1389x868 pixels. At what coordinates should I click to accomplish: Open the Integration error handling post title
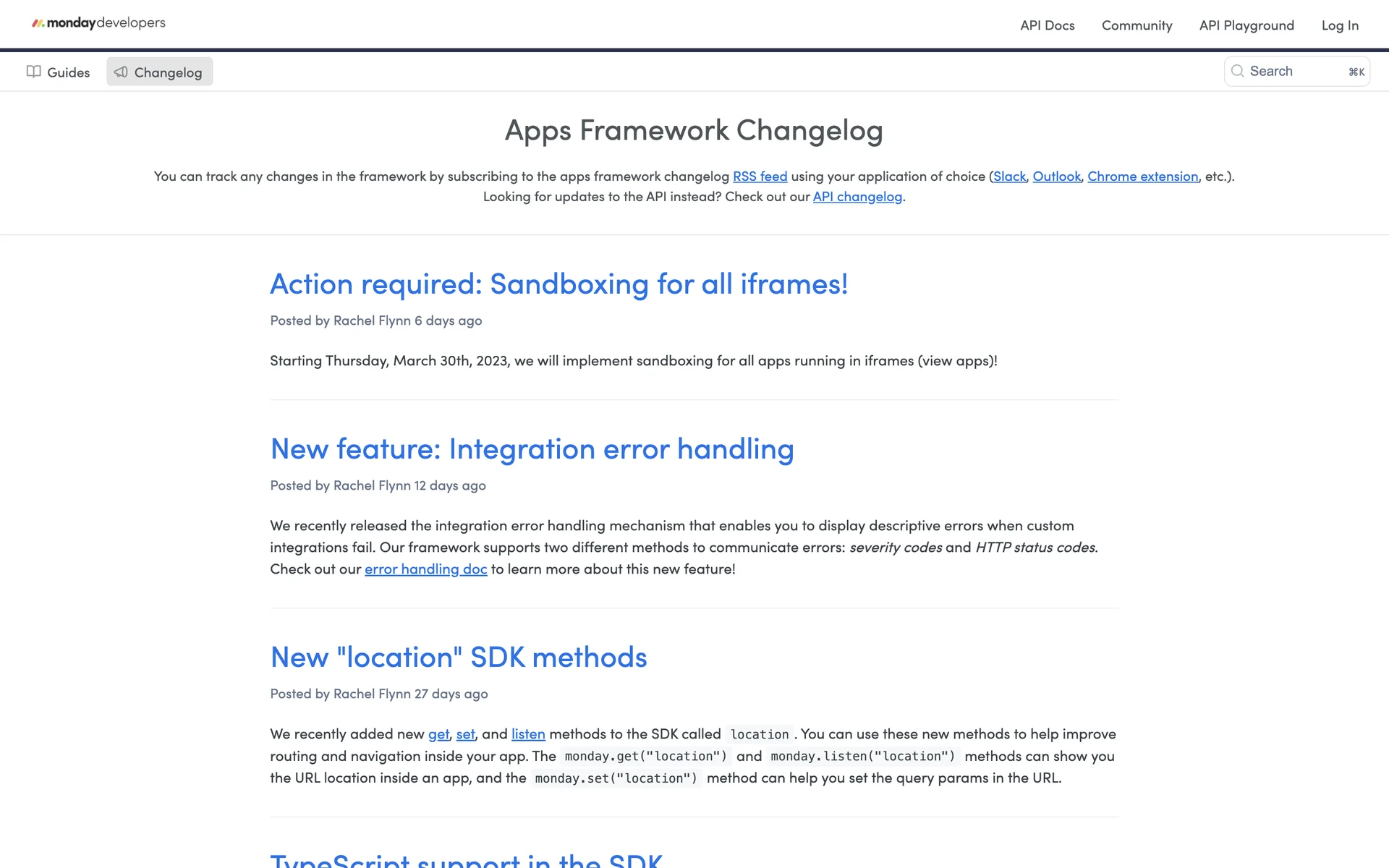pos(532,449)
